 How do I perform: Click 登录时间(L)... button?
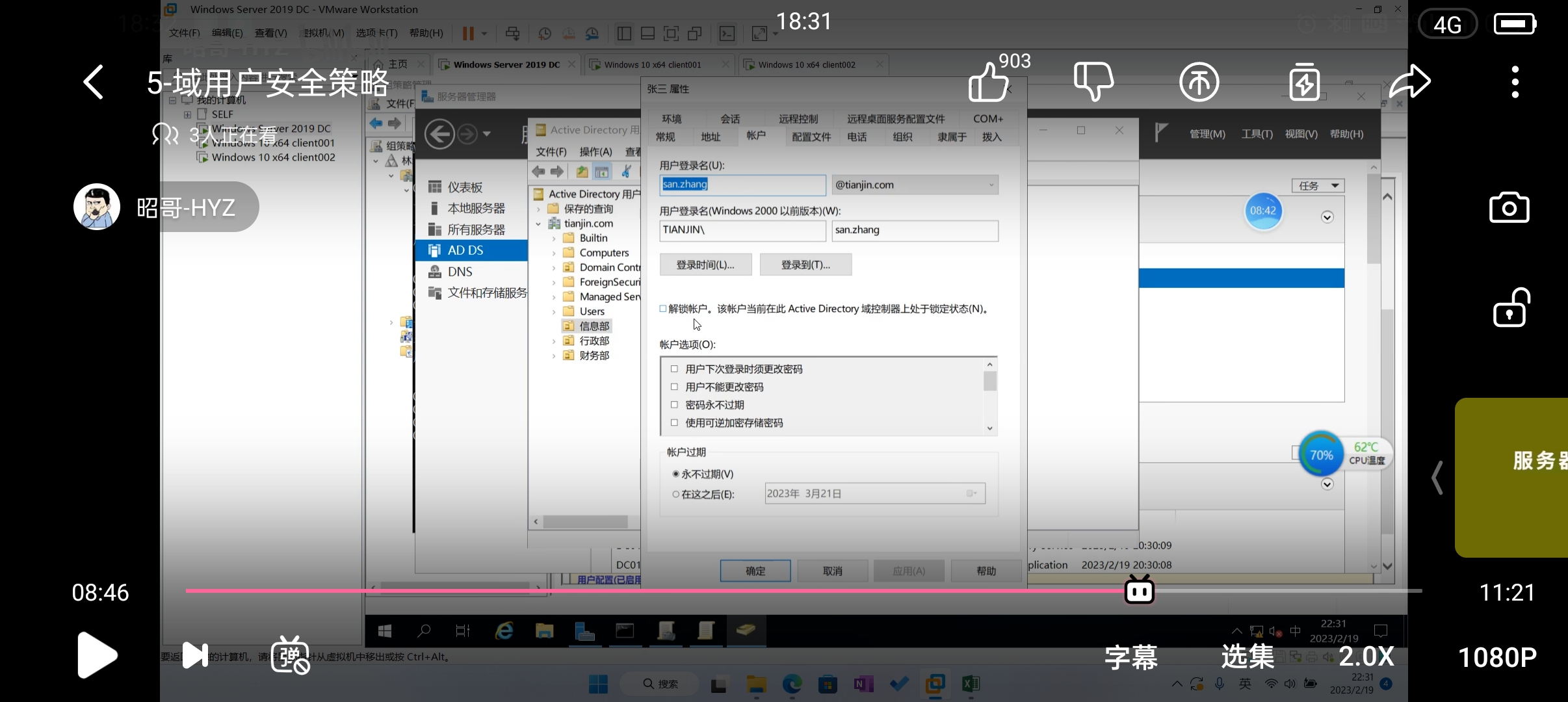click(x=705, y=265)
